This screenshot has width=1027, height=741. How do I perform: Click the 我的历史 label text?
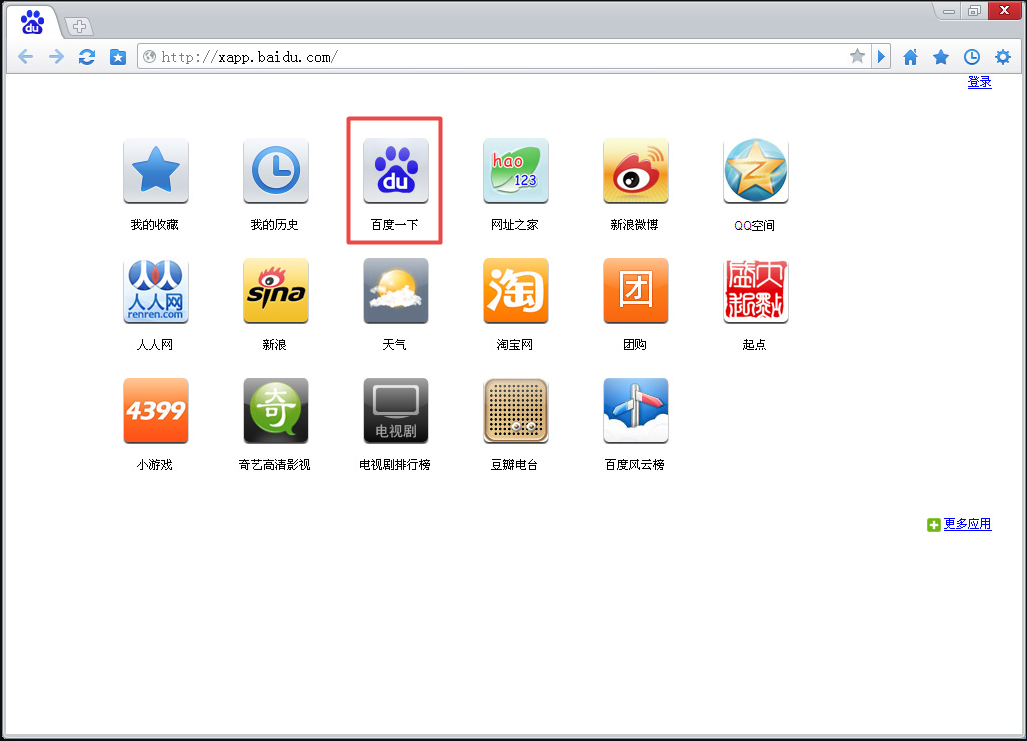pos(274,225)
